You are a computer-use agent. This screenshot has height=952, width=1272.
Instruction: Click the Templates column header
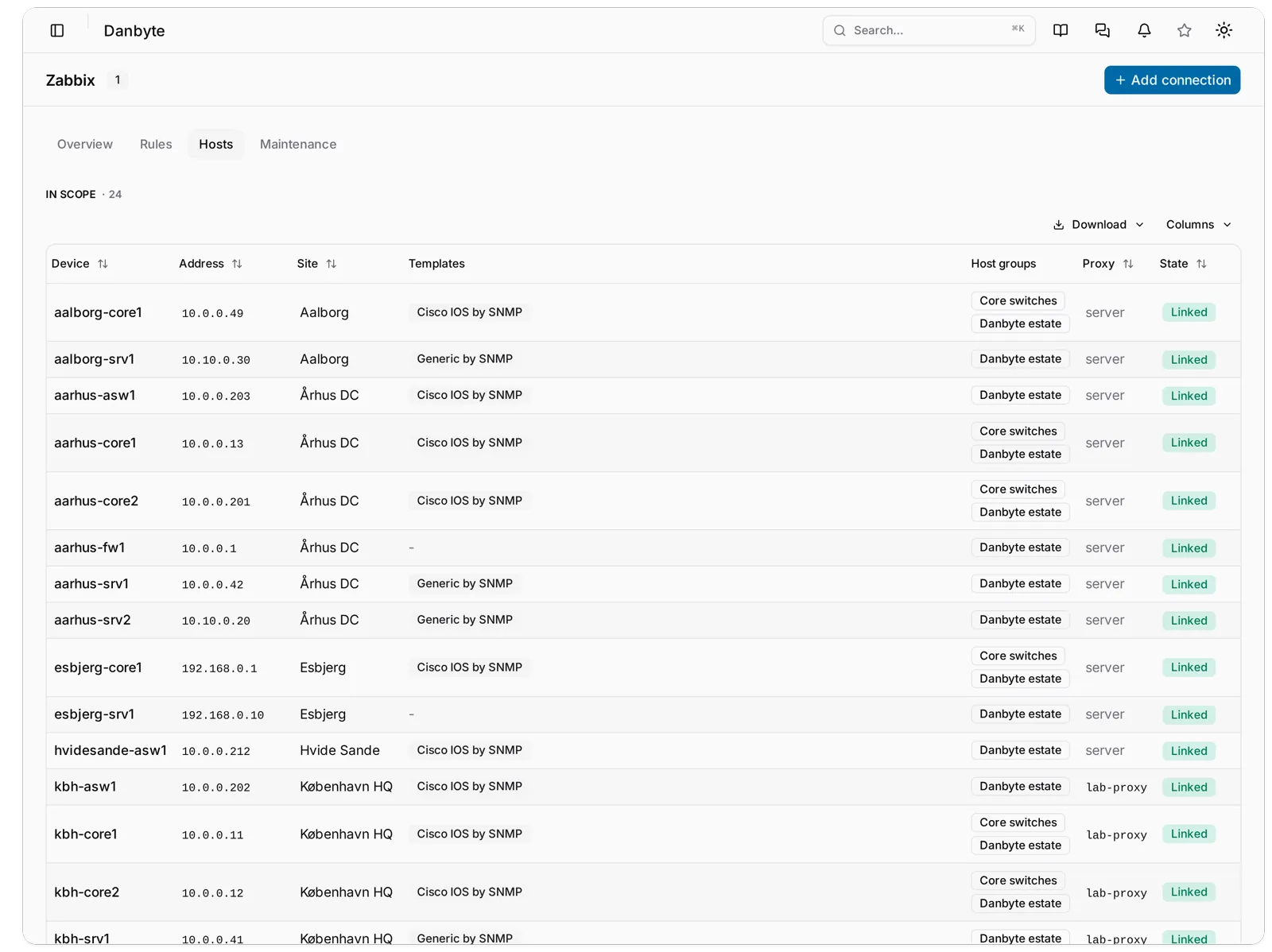(x=436, y=264)
